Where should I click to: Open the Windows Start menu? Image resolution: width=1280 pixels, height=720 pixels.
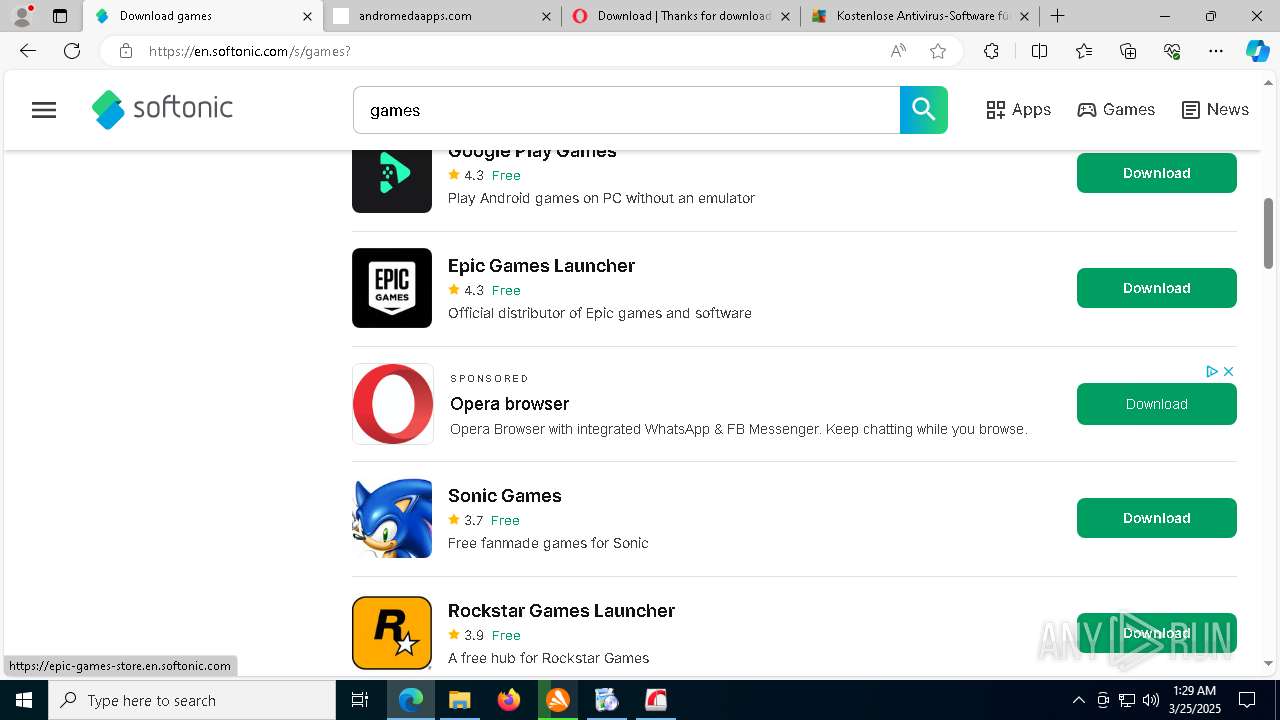[24, 700]
